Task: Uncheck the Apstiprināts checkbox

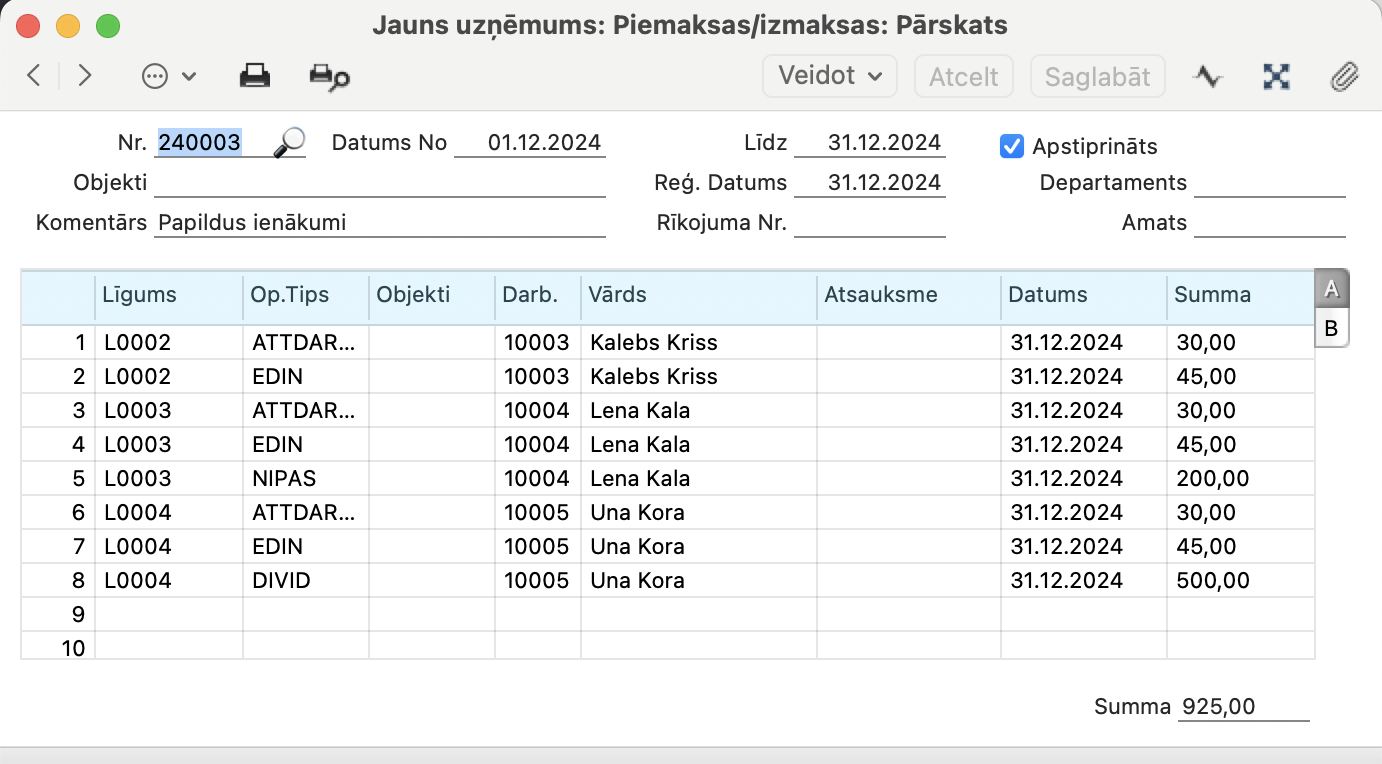Action: pos(1012,146)
